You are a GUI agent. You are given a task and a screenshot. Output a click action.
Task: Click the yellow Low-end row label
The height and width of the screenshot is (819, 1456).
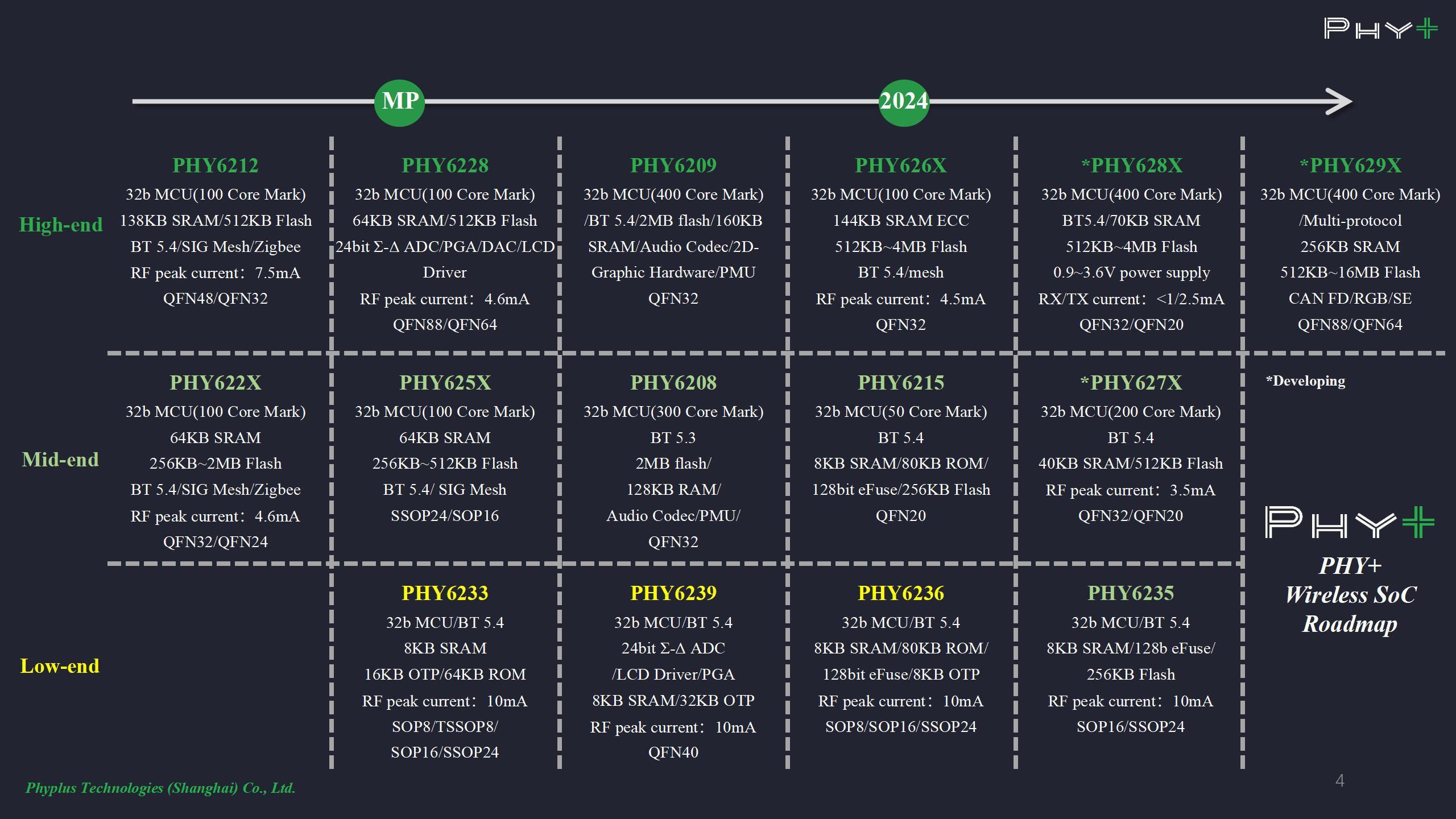click(x=60, y=666)
